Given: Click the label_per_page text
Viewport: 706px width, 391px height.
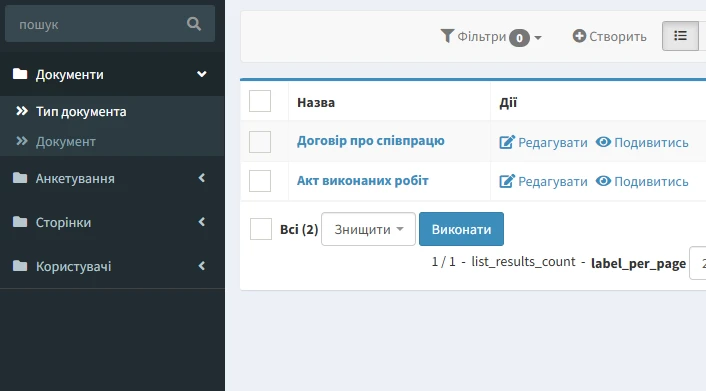Looking at the screenshot, I should (x=638, y=264).
